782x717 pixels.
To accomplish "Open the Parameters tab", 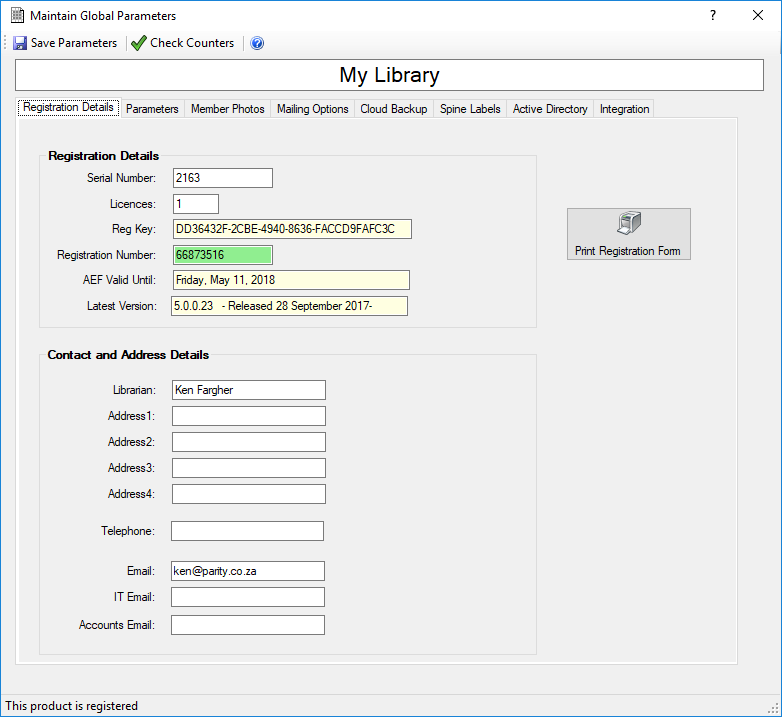I will pos(152,109).
